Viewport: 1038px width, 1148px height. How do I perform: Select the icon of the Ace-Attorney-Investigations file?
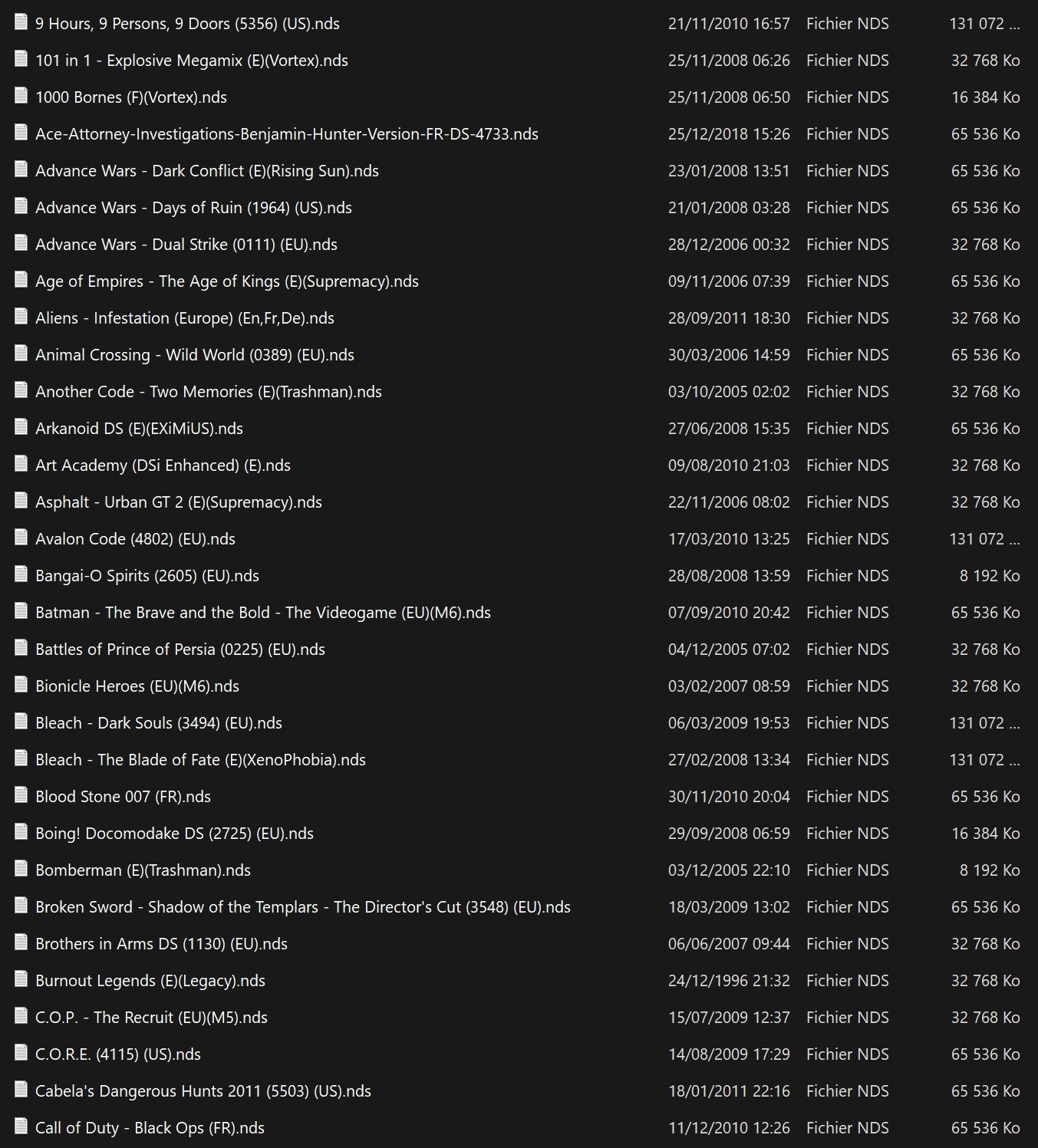21,133
